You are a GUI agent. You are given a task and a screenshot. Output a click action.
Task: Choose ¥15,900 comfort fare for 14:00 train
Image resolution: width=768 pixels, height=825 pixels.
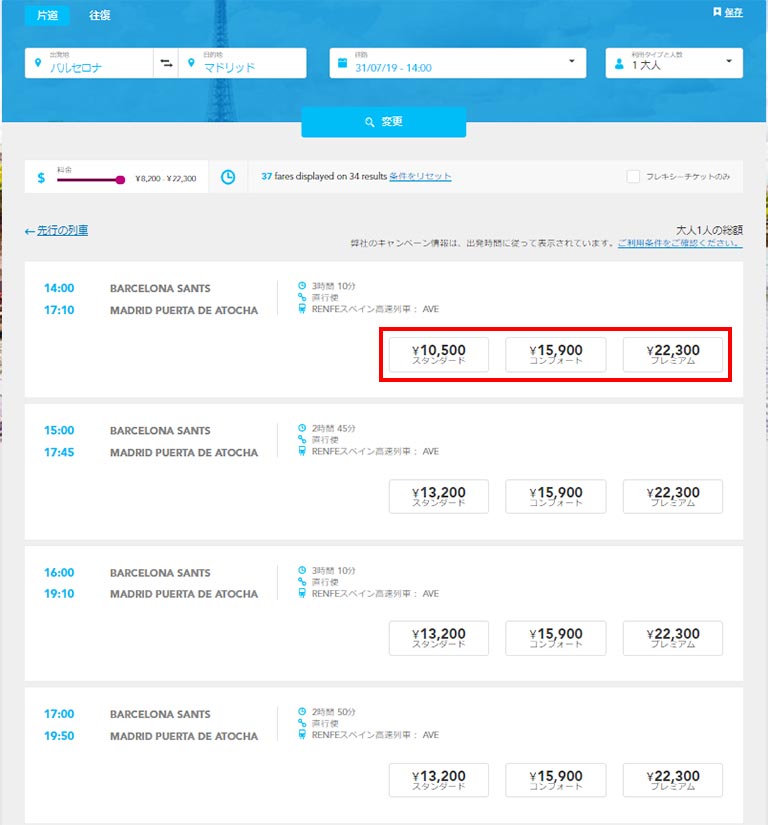coord(555,355)
